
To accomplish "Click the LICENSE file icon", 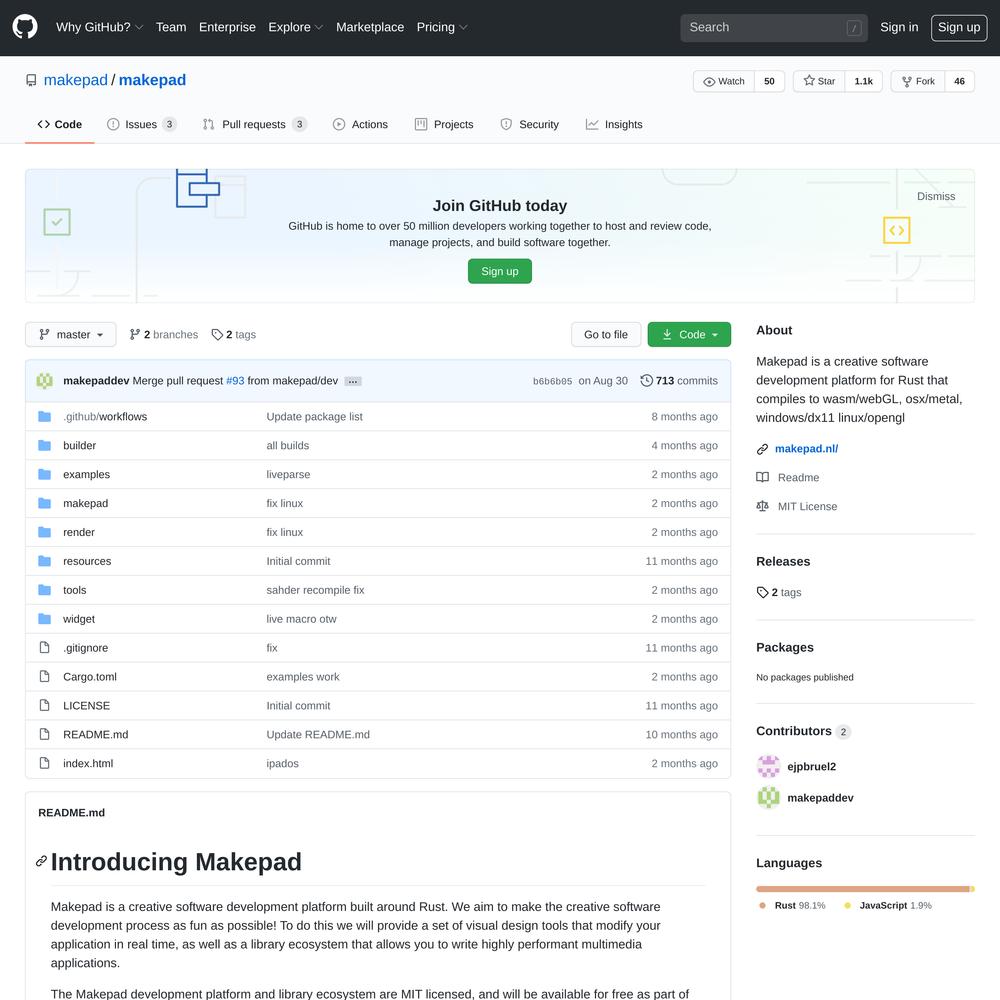I will (x=44, y=705).
